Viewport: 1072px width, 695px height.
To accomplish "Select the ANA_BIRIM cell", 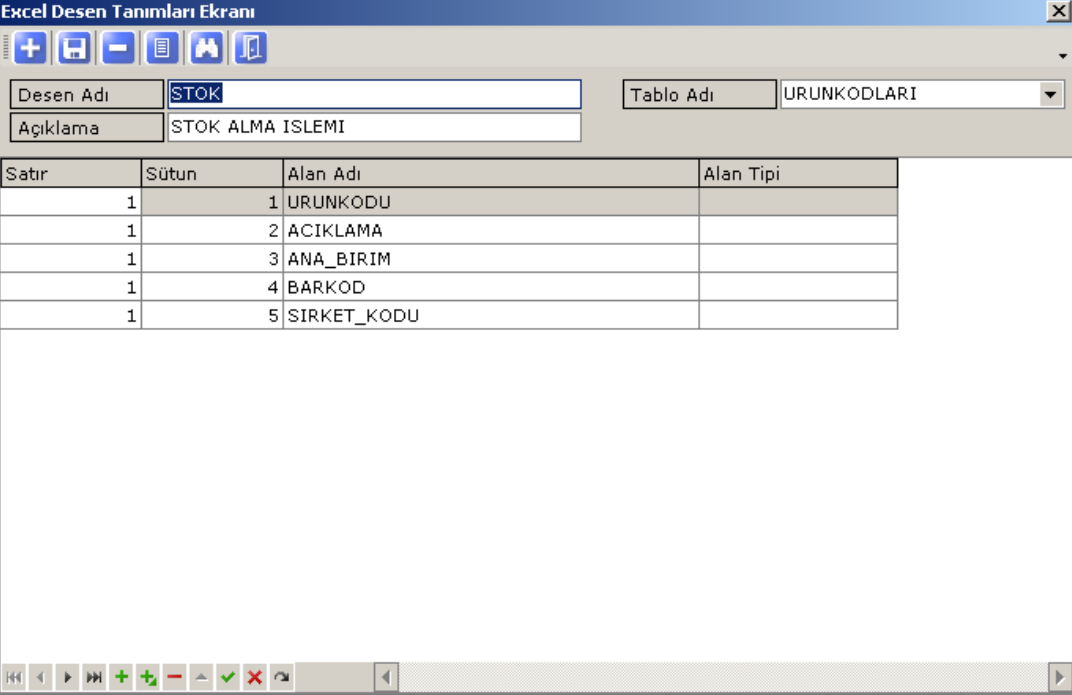I will [x=491, y=259].
